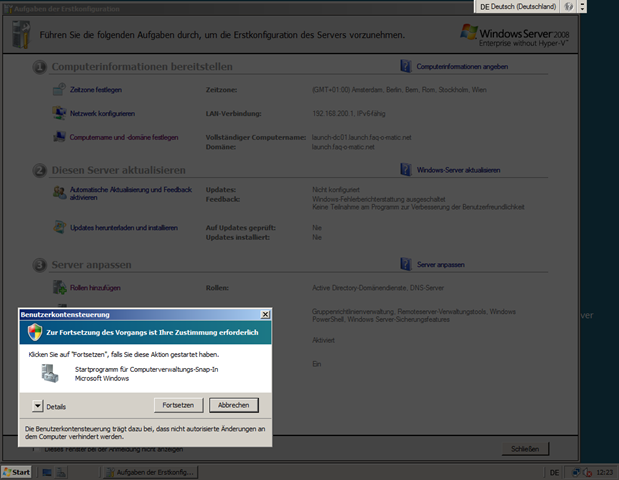Open language bar options arrow
Screen dimensions: 619x480
(x=582, y=7)
